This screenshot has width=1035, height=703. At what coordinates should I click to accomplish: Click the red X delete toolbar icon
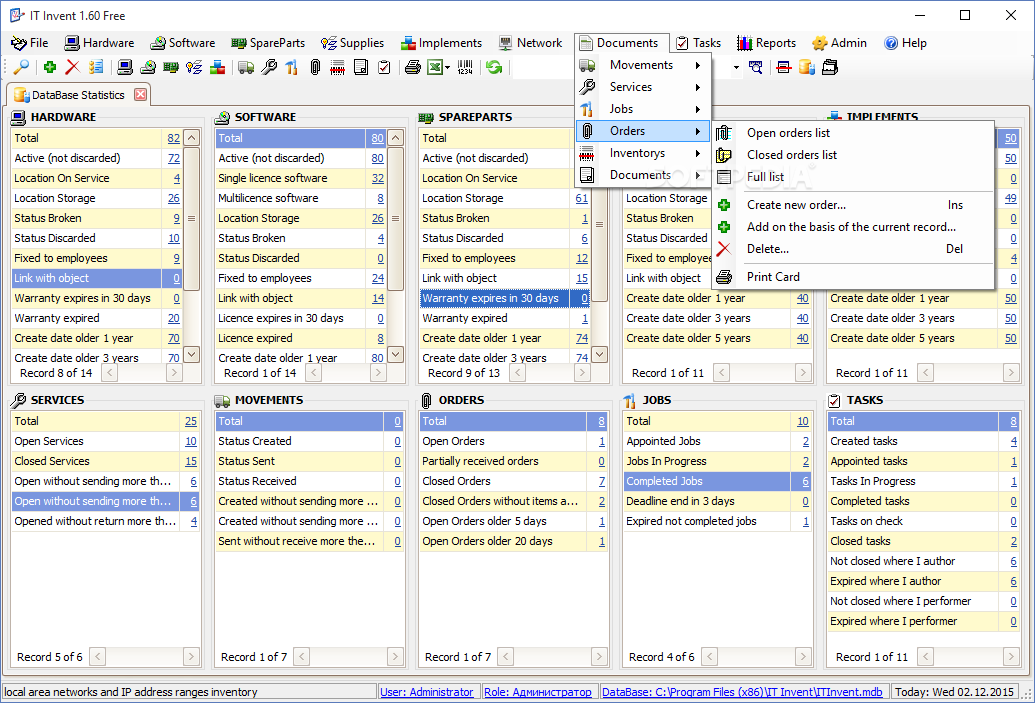(73, 67)
